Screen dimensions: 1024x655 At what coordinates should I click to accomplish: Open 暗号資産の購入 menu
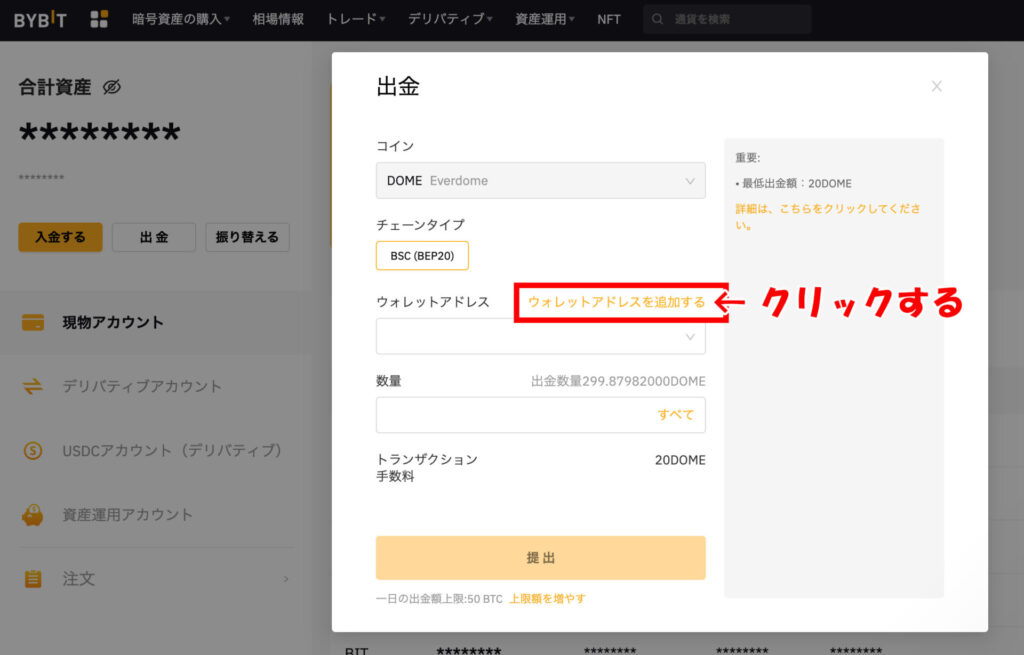(181, 20)
